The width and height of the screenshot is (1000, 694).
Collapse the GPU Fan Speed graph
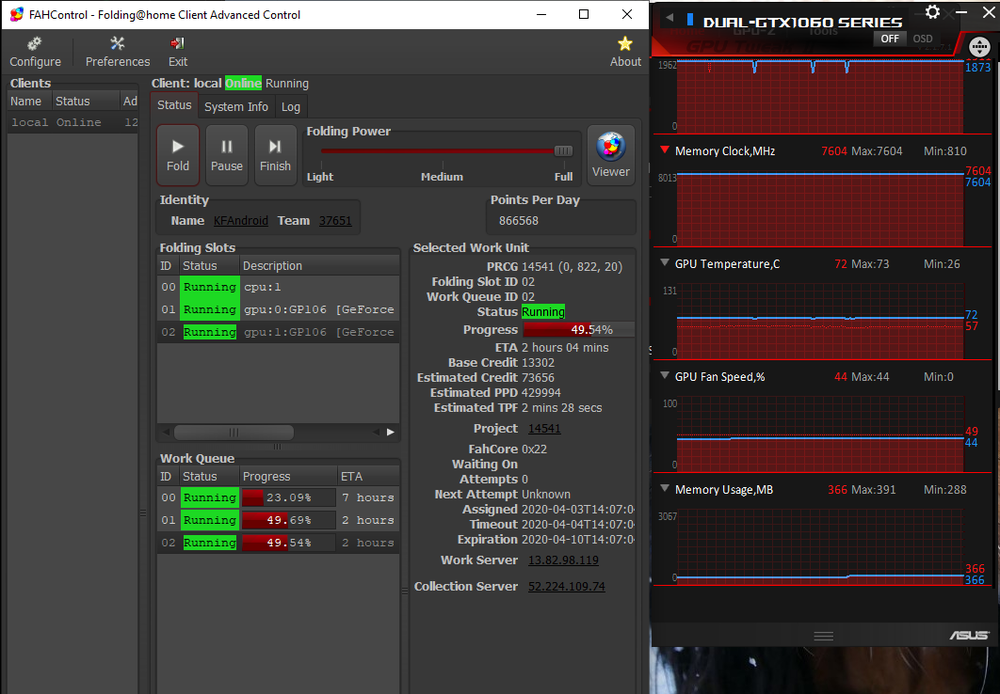[x=665, y=376]
